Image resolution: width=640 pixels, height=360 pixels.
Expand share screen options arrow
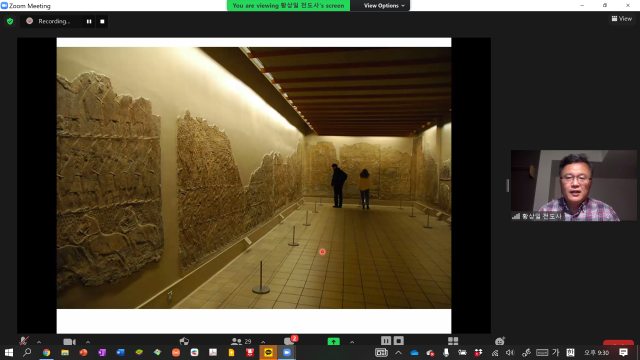tap(352, 342)
